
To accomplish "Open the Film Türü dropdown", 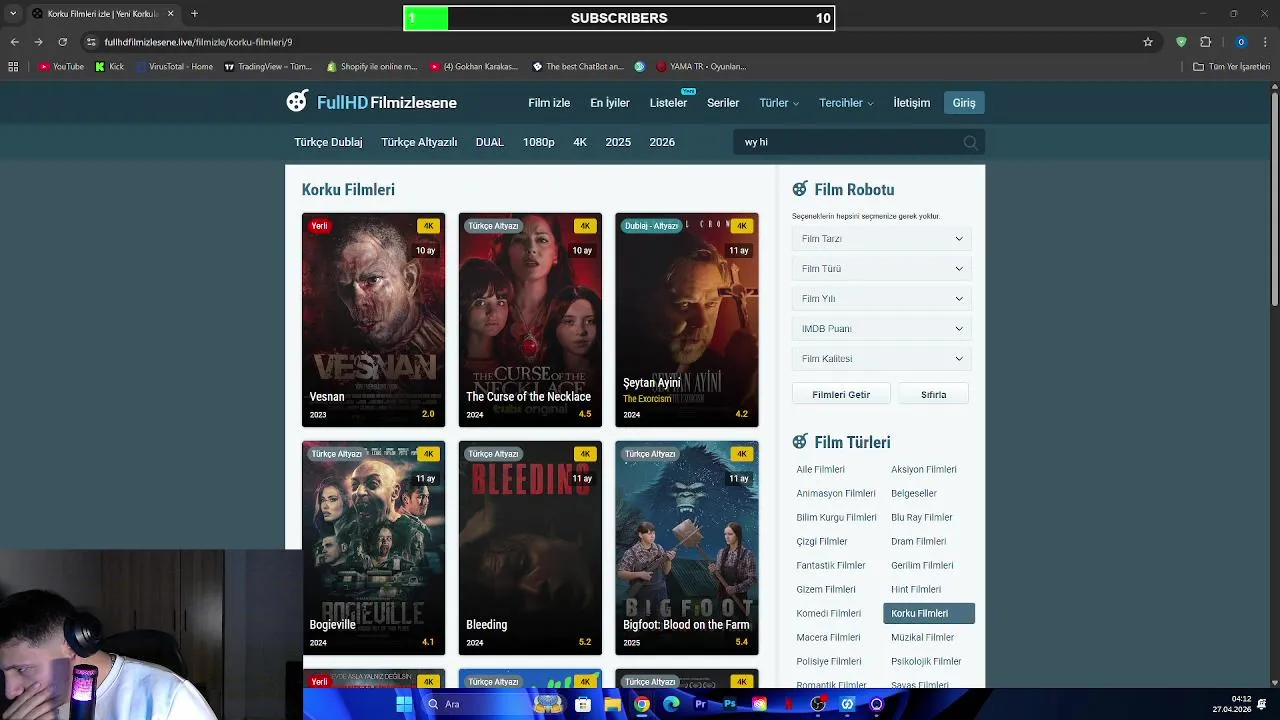I will tap(882, 269).
